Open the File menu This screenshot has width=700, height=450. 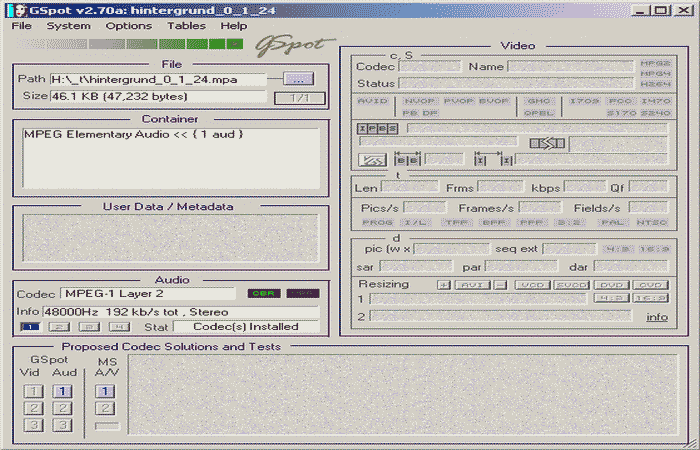(22, 25)
